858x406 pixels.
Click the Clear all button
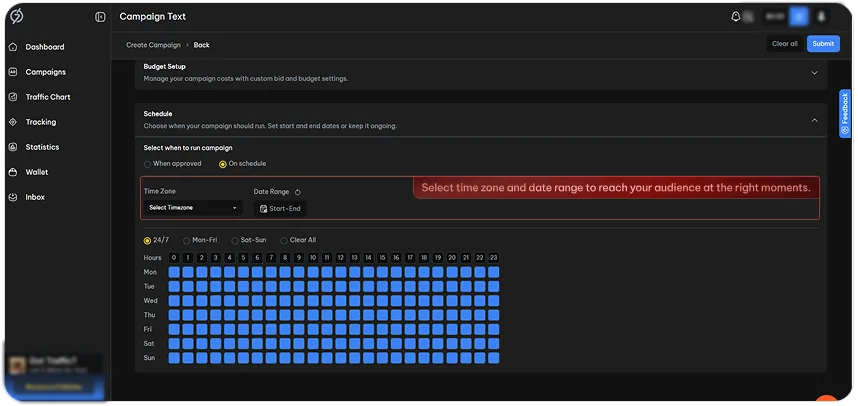(785, 44)
